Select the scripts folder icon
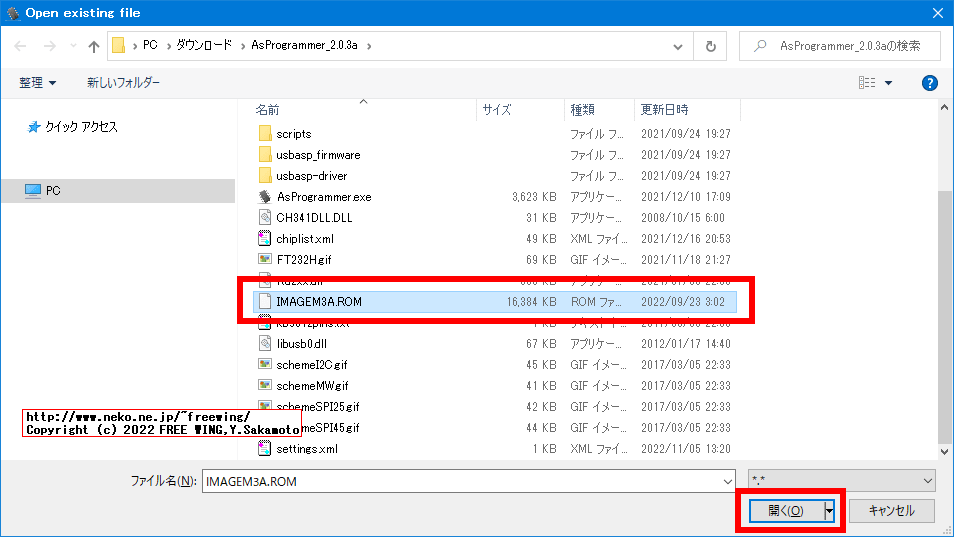 tap(265, 133)
